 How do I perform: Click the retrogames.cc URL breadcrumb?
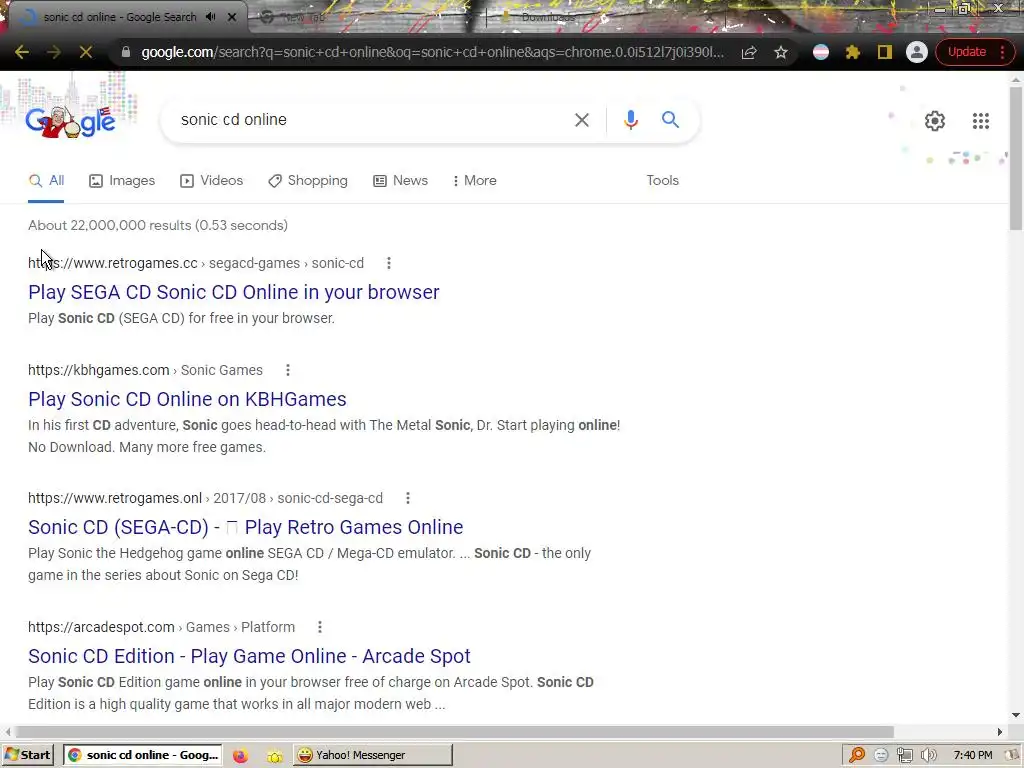pyautogui.click(x=196, y=263)
